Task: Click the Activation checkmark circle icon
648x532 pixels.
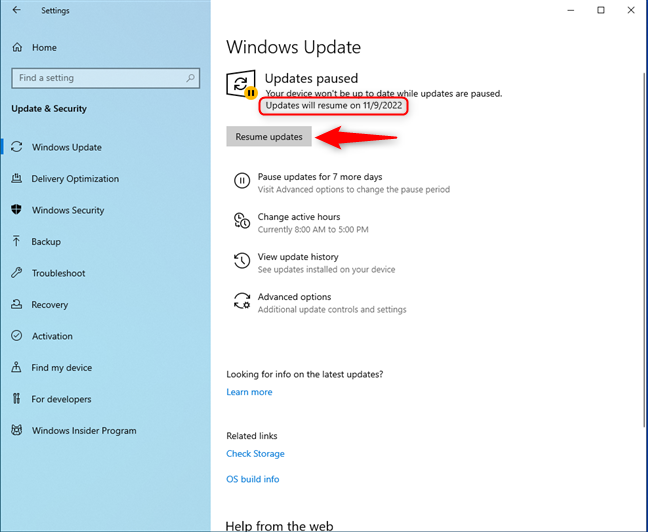Action: 17,336
